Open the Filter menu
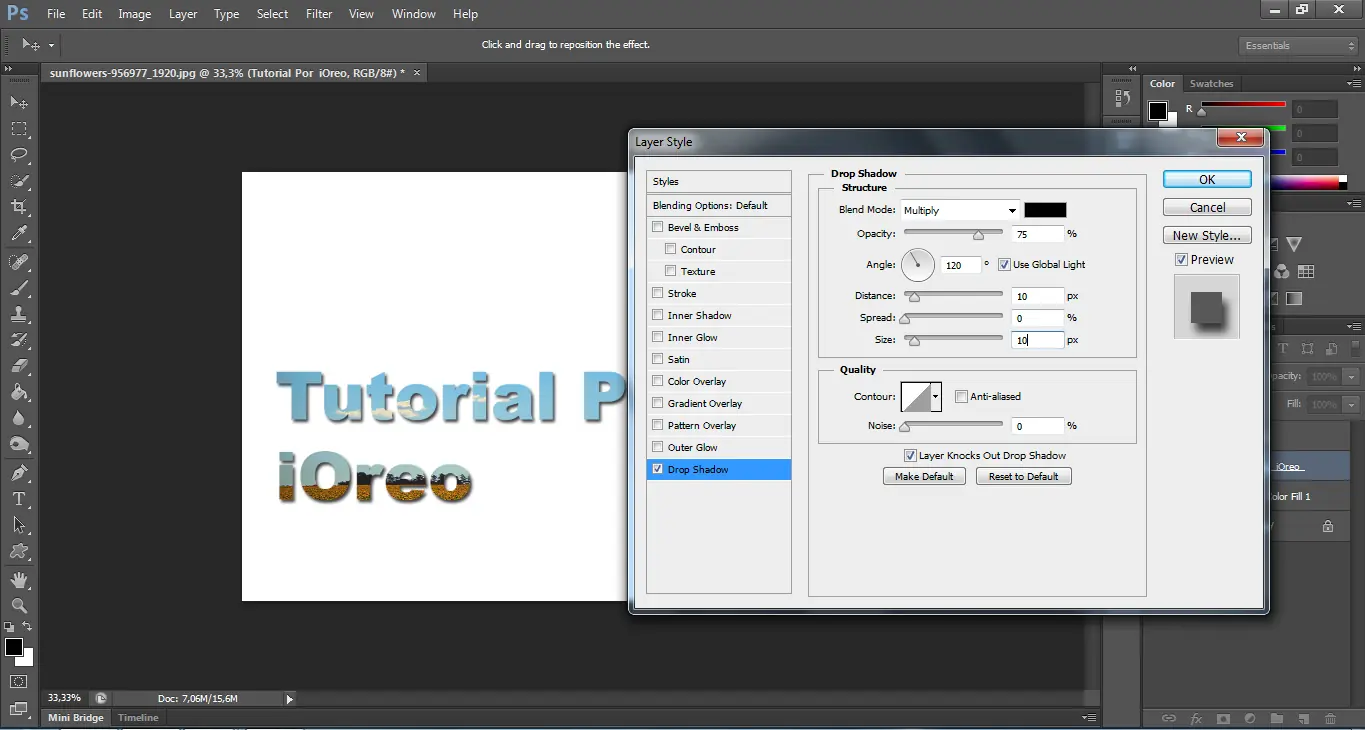This screenshot has width=1365, height=730. pyautogui.click(x=319, y=14)
